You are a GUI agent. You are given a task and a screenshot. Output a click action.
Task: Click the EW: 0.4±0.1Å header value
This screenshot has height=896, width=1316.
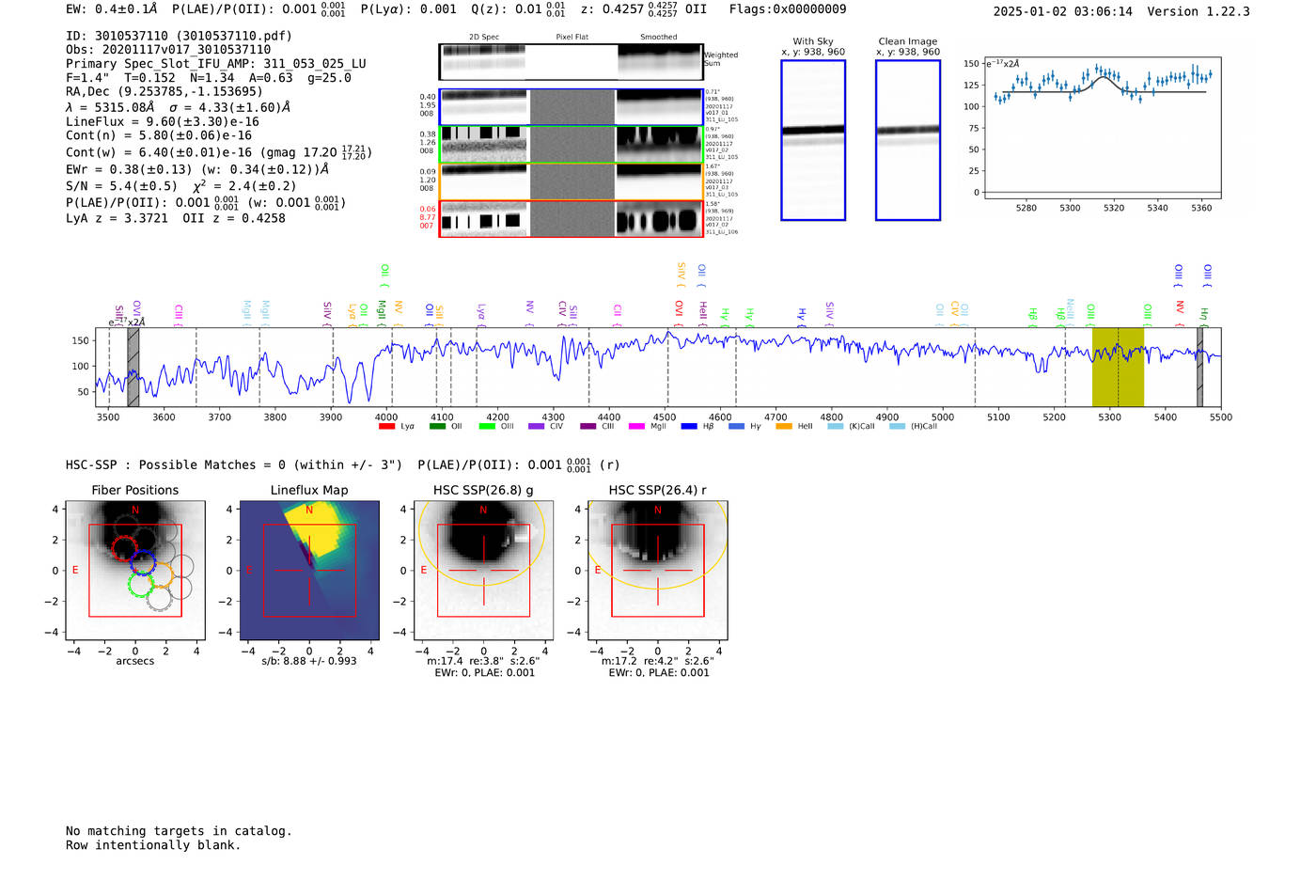(112, 9)
